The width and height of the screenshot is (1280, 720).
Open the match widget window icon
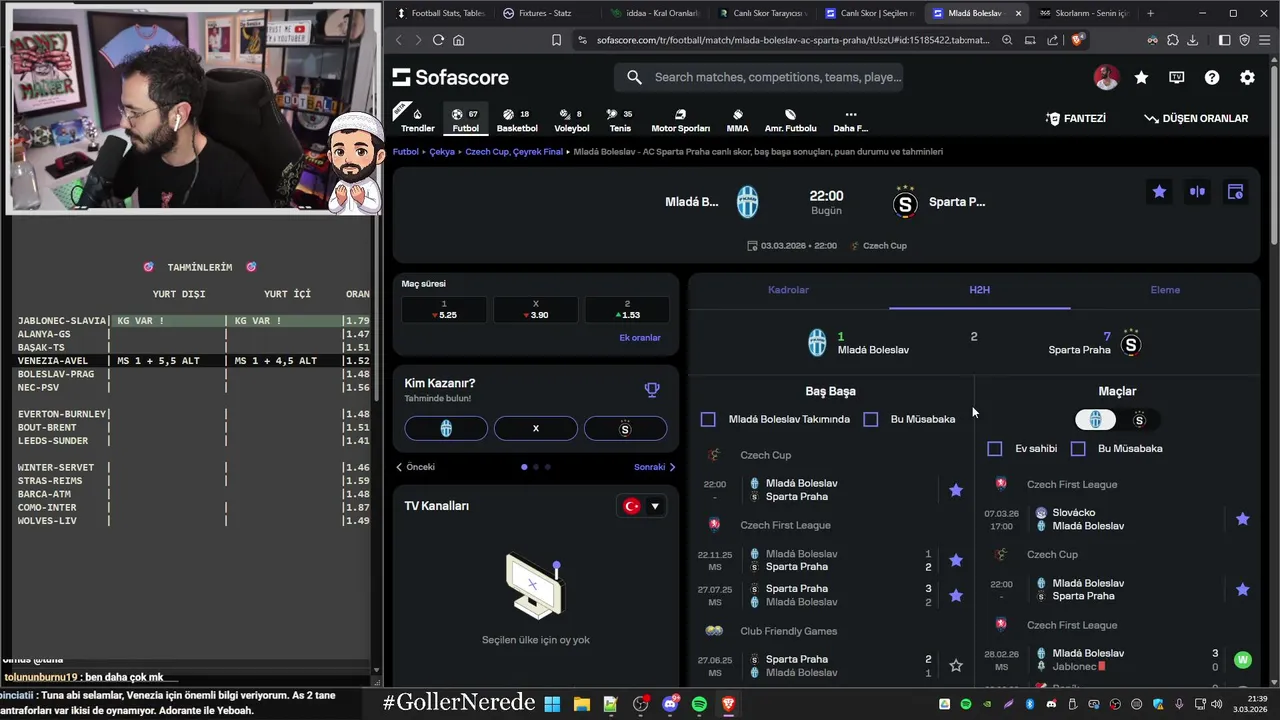click(x=1235, y=191)
